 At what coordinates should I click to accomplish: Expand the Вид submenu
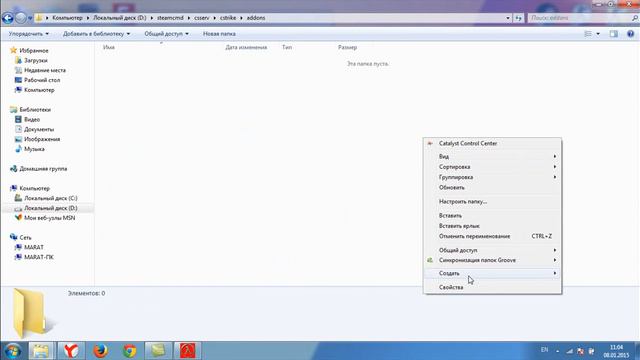(492, 157)
